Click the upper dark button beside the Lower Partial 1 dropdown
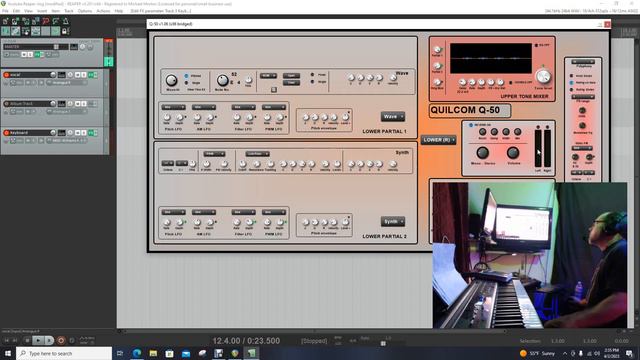640x360 pixels. (x=291, y=76)
